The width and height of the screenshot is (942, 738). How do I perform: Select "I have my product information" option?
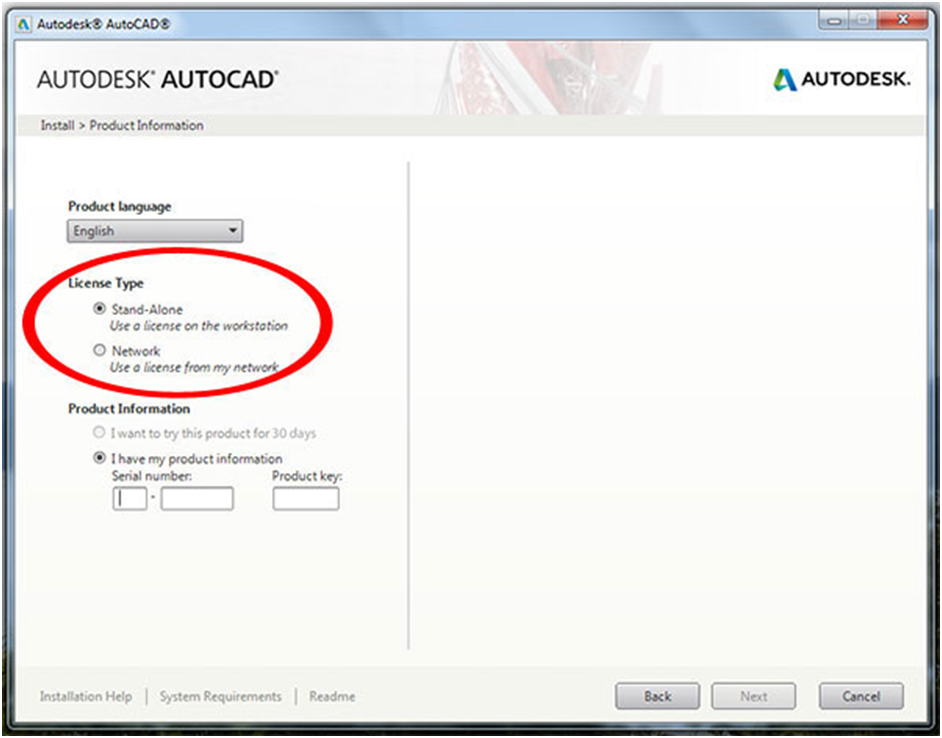99,458
